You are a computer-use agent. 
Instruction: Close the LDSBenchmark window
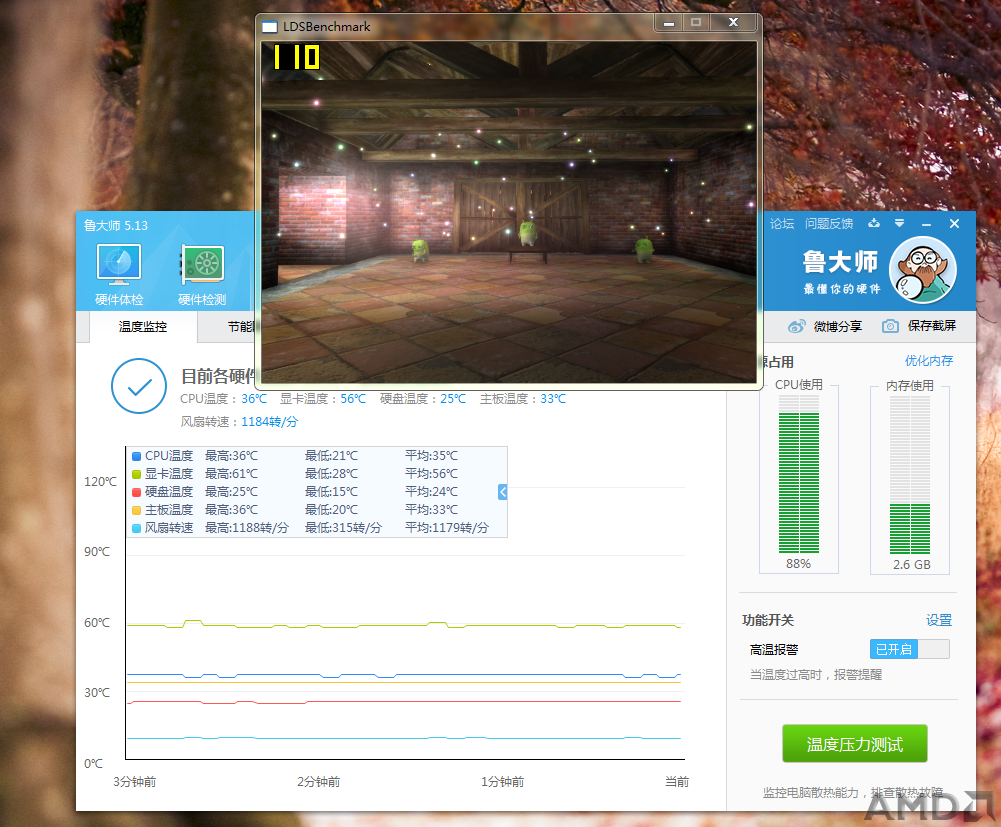click(734, 23)
